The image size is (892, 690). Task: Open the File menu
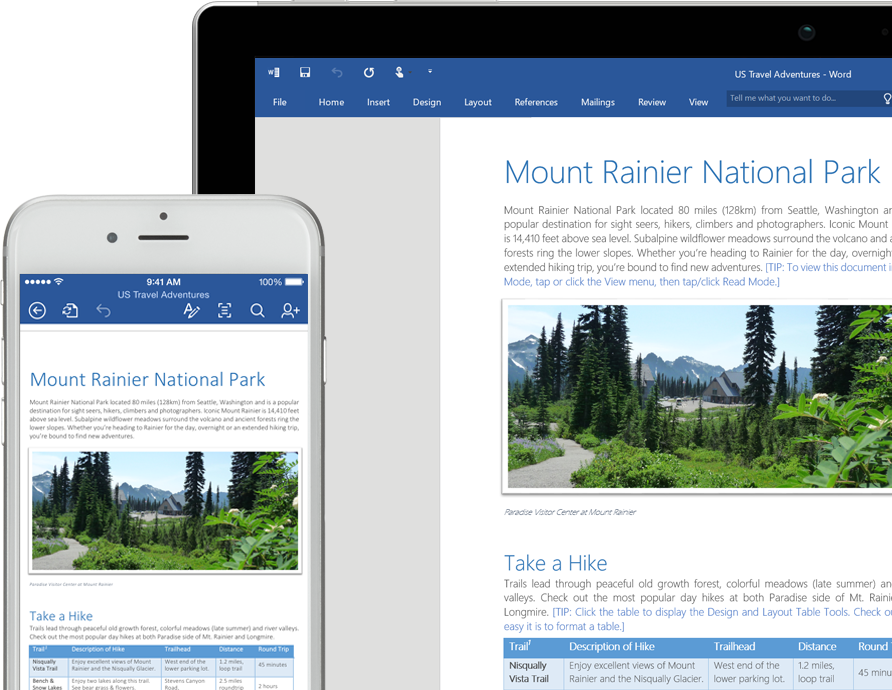[x=280, y=102]
